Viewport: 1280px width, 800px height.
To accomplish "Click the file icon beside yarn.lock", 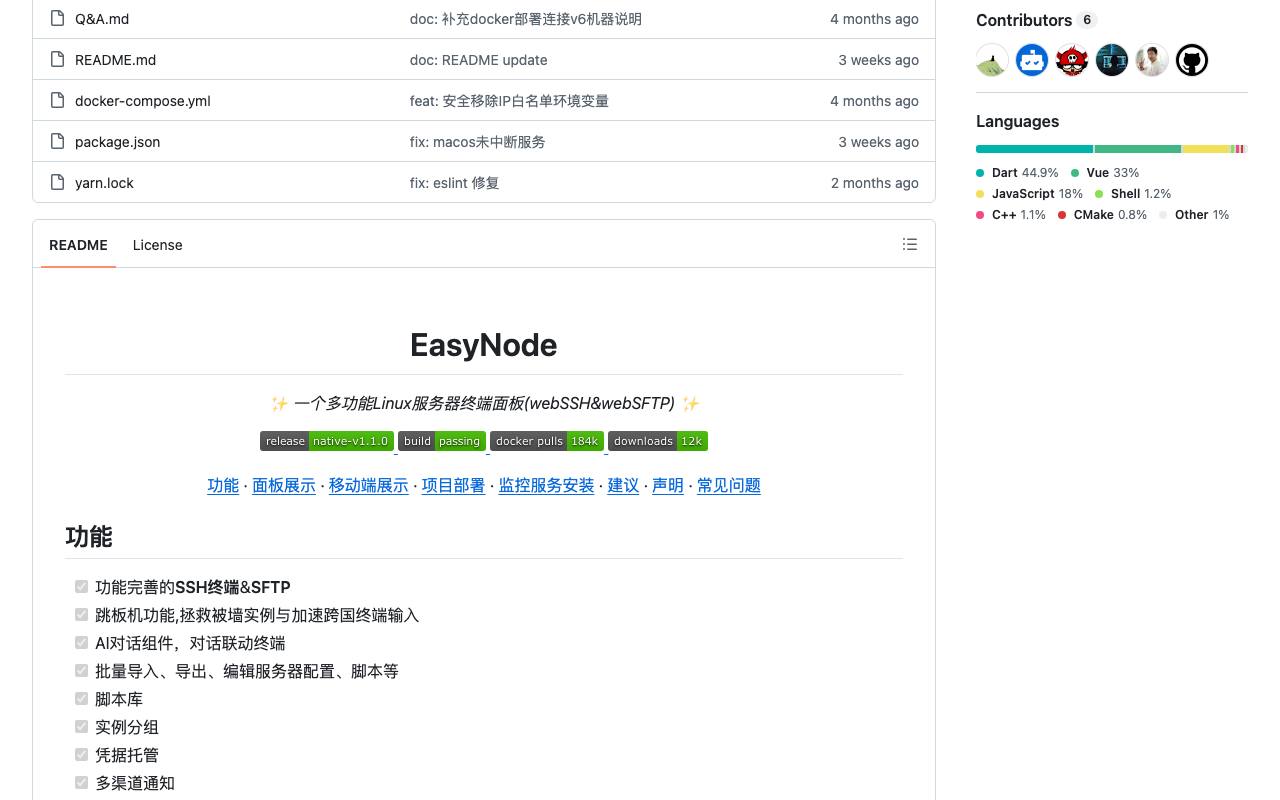I will coord(57,183).
